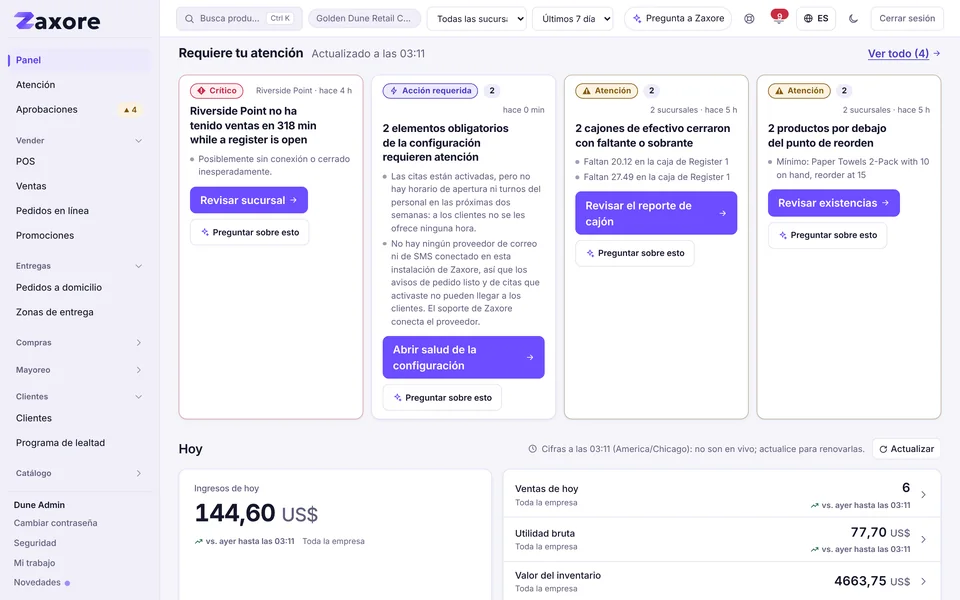Click Cerrar sesión button

907,18
